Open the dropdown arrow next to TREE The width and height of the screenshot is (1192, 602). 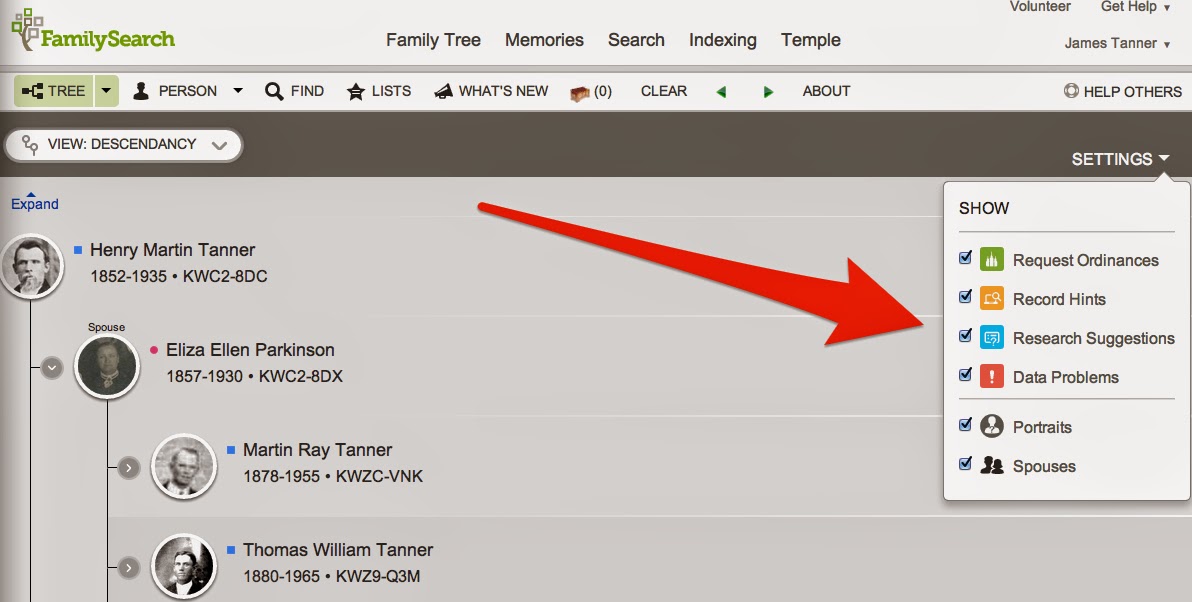106,91
